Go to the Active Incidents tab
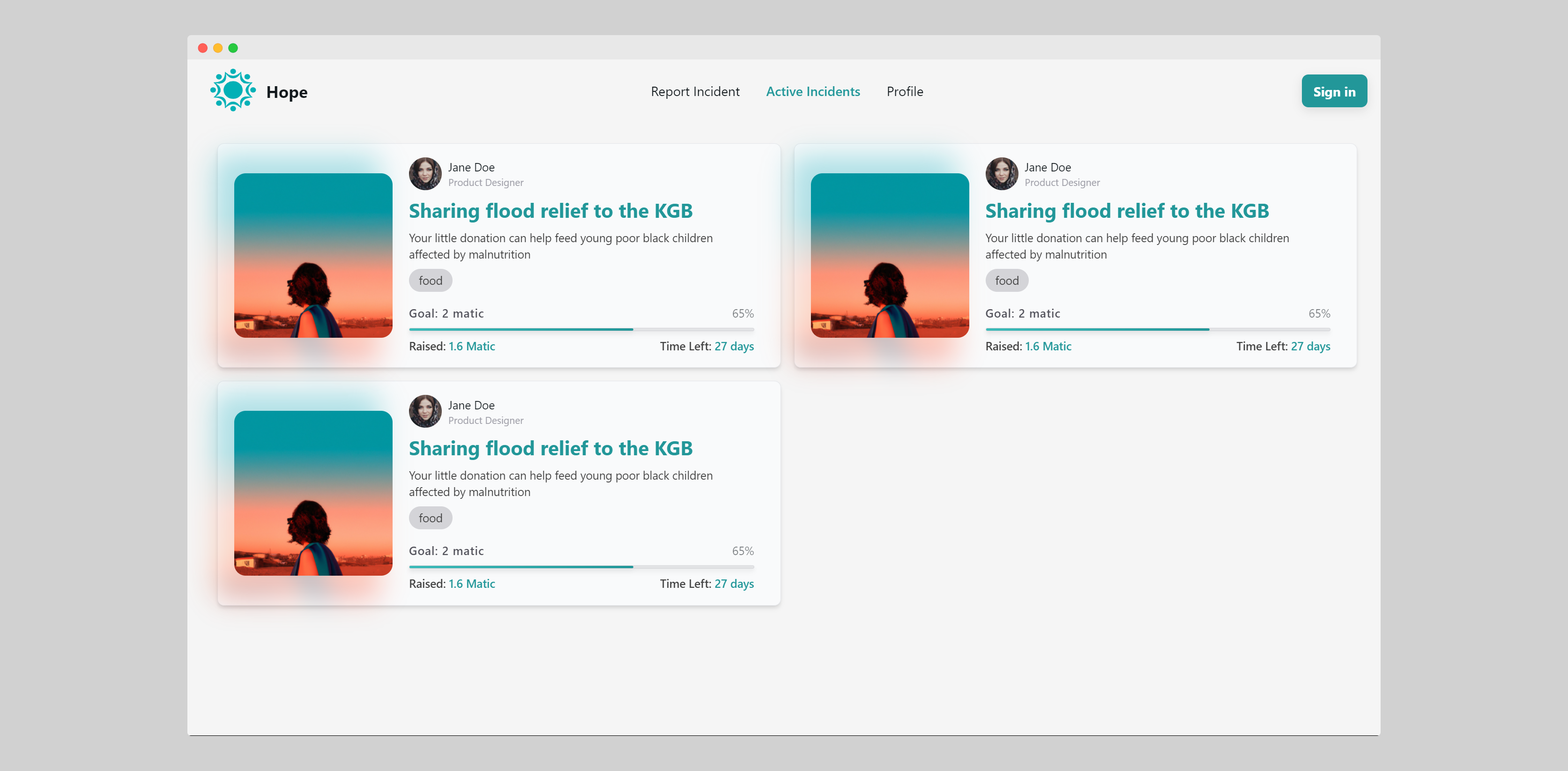This screenshot has width=1568, height=771. click(x=813, y=91)
